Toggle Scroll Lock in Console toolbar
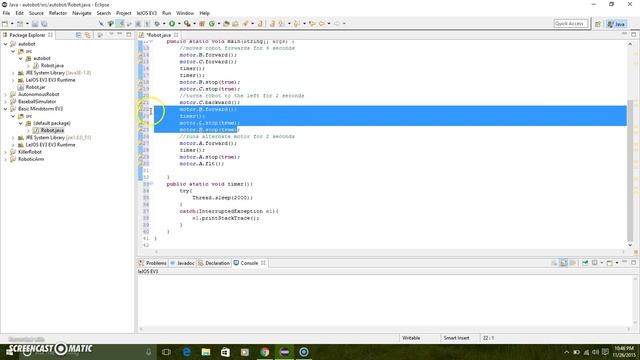The height and width of the screenshot is (360, 640). [564, 263]
